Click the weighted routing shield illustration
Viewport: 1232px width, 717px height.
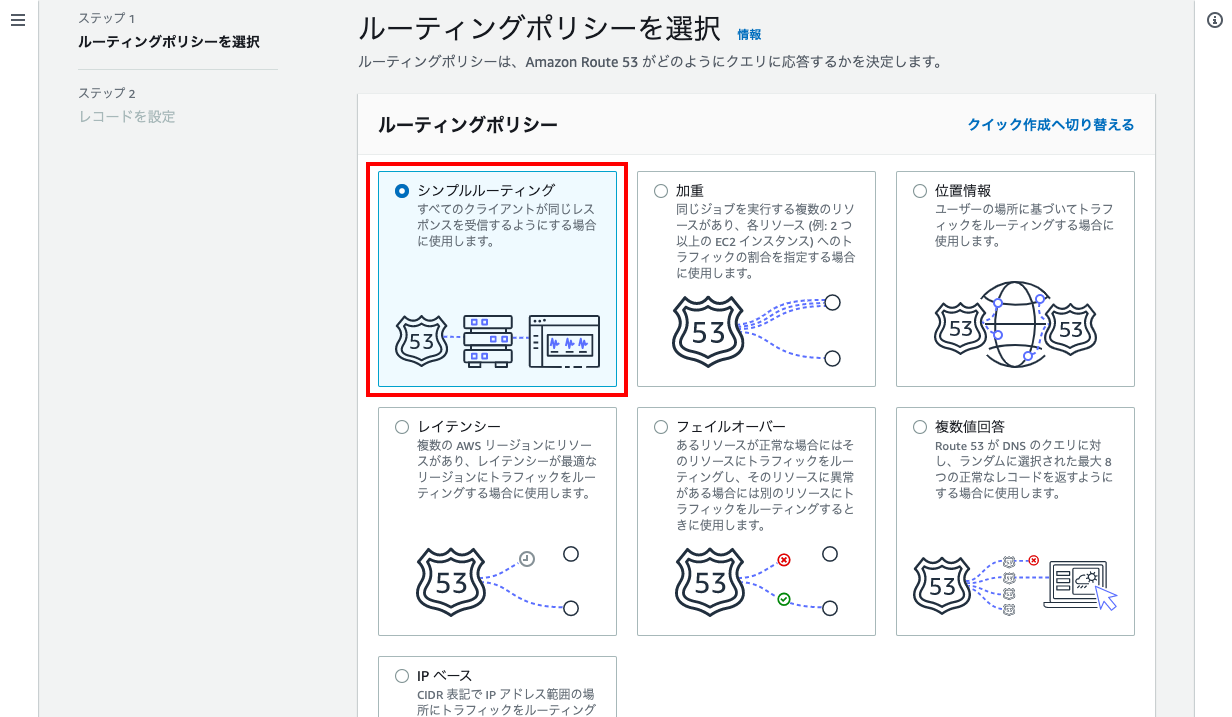(708, 331)
